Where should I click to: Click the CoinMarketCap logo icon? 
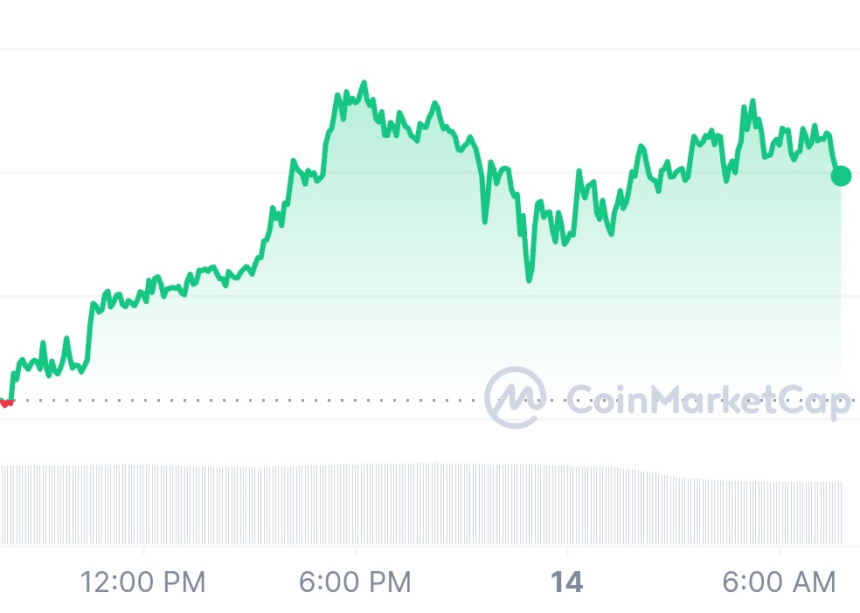click(x=514, y=397)
